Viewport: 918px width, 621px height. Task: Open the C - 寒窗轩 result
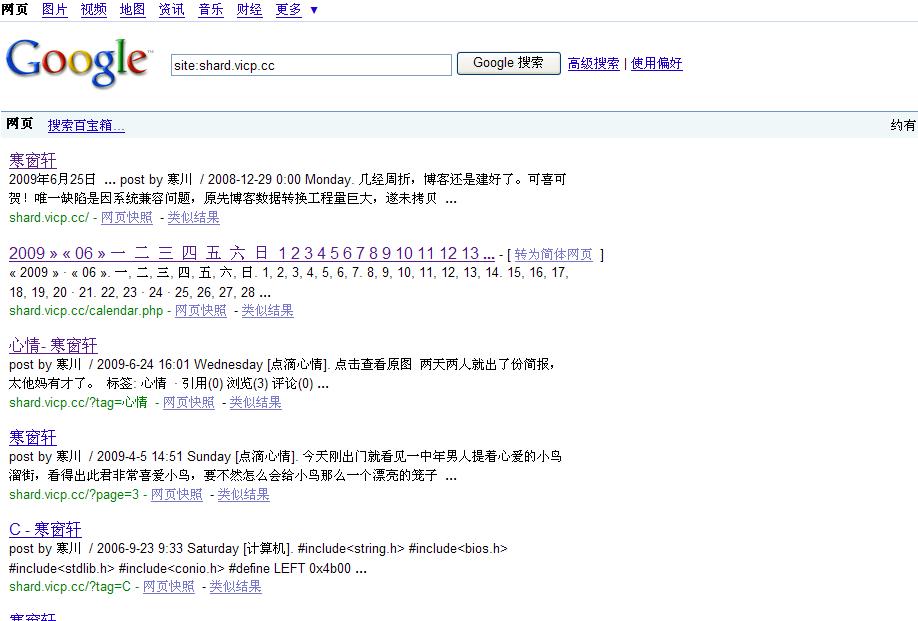click(x=45, y=530)
